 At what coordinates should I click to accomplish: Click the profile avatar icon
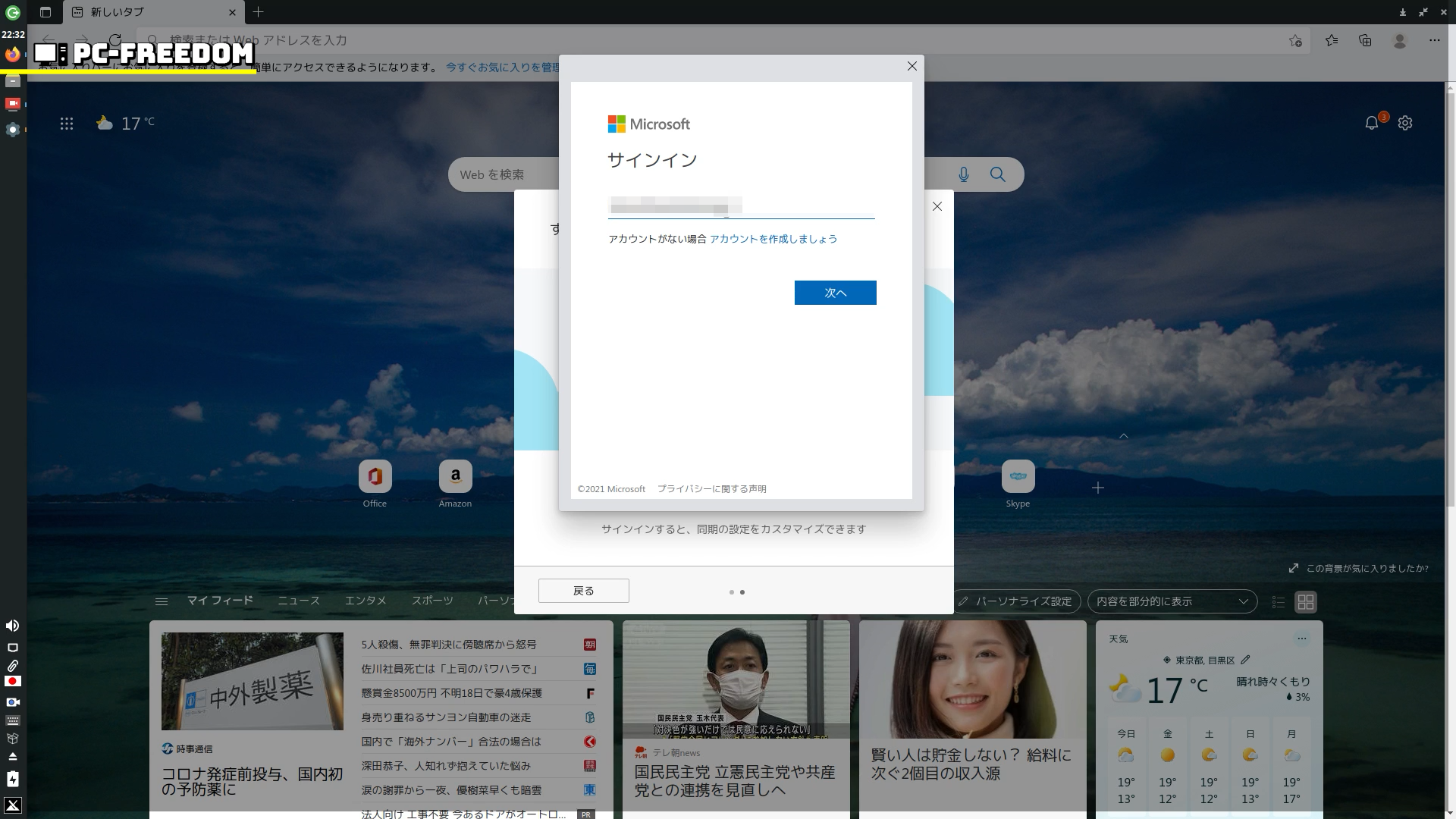[x=1400, y=40]
